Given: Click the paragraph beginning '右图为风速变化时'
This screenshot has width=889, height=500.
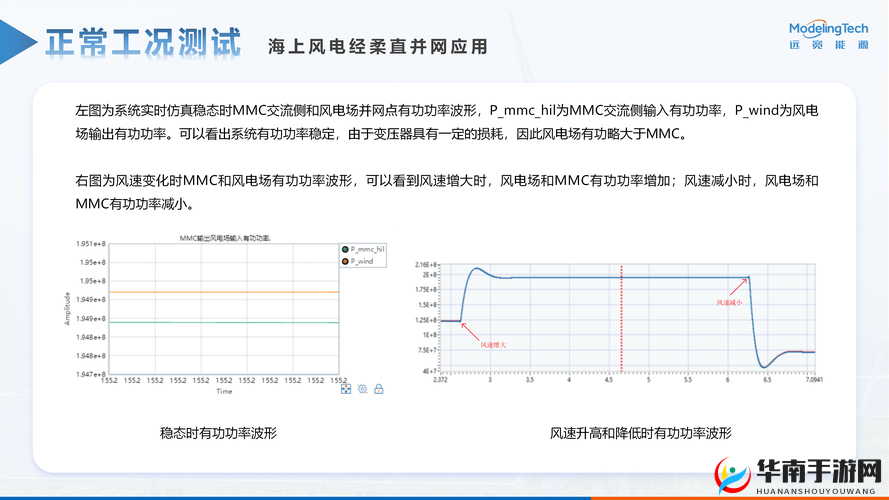Looking at the screenshot, I should coord(447,192).
